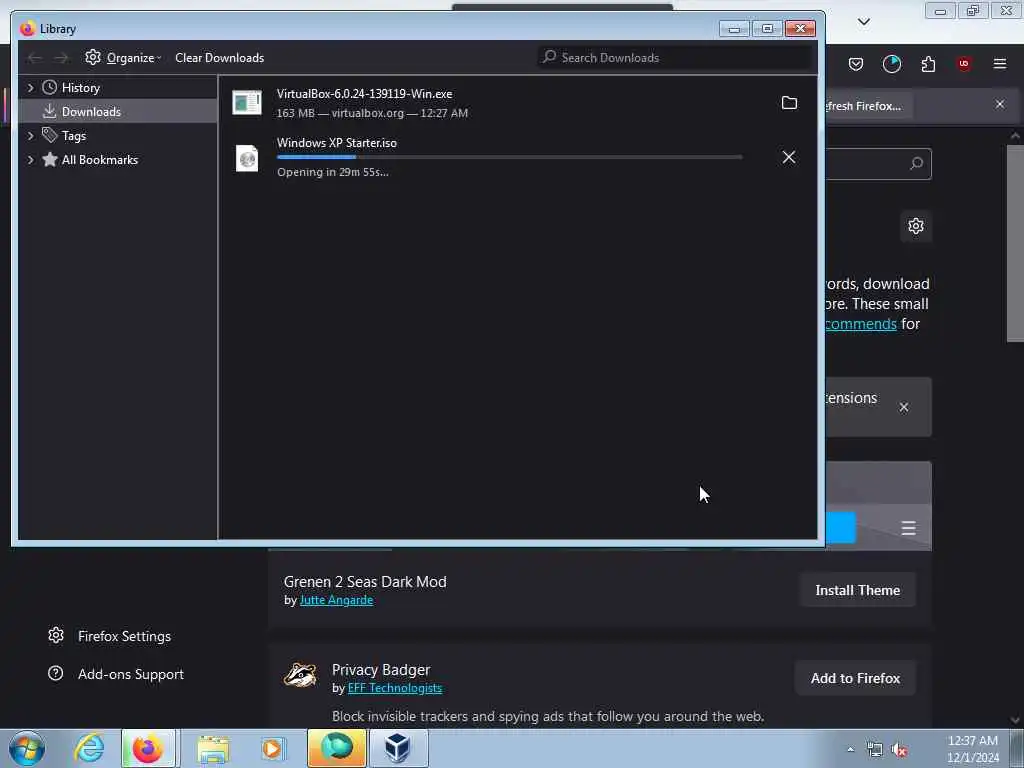Click muted volume tray icon
1024x768 pixels.
[x=899, y=750]
